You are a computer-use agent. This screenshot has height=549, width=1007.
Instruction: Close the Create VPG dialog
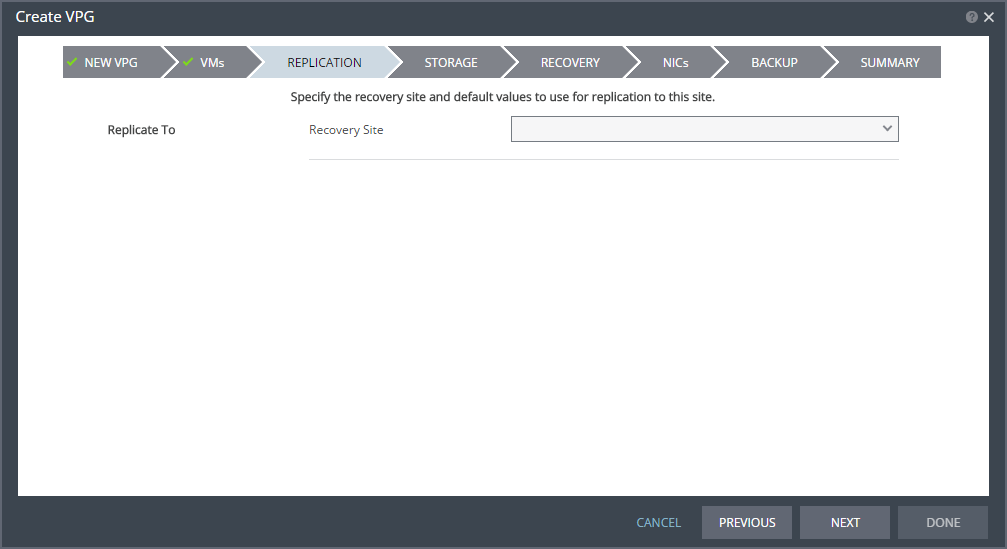(x=989, y=17)
